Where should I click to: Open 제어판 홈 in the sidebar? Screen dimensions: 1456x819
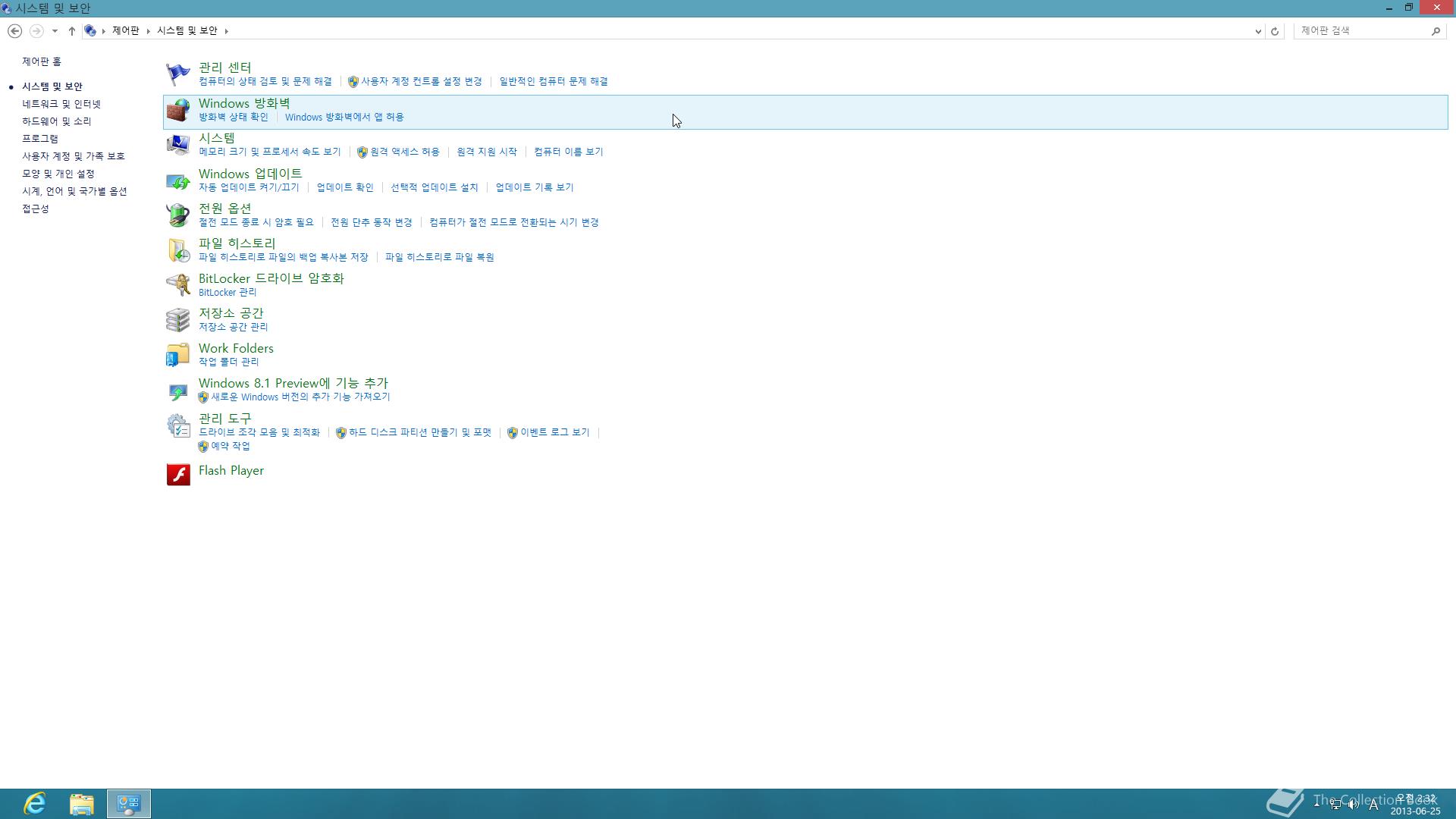[x=42, y=61]
